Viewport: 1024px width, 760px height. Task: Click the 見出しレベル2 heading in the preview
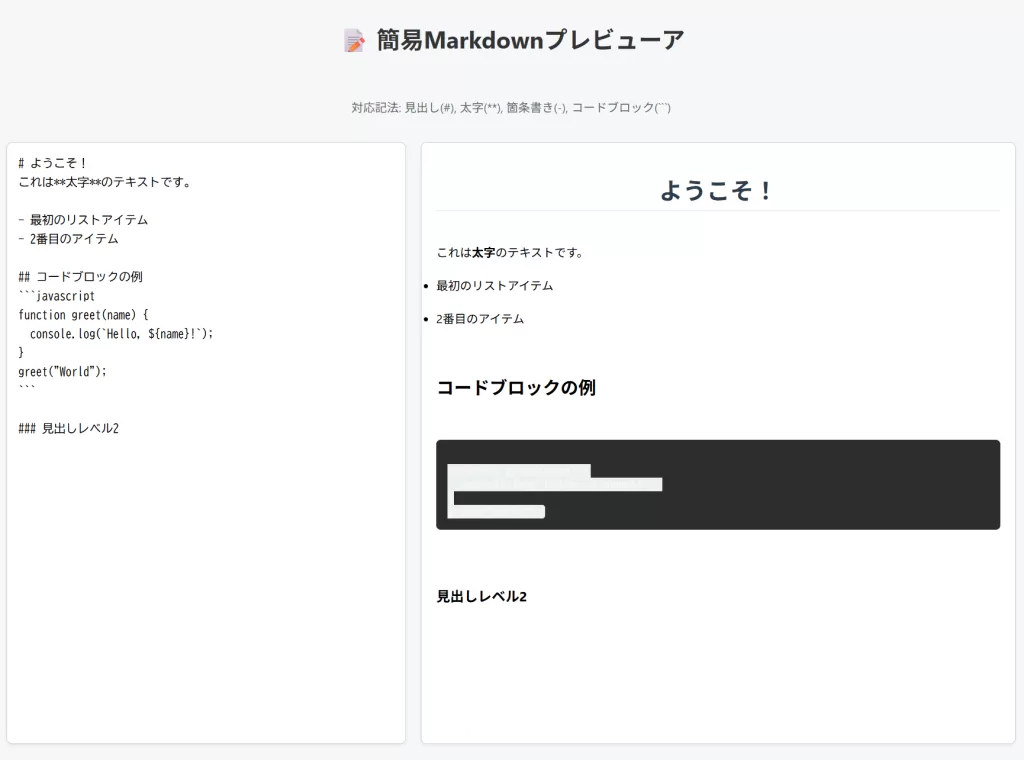click(x=480, y=596)
